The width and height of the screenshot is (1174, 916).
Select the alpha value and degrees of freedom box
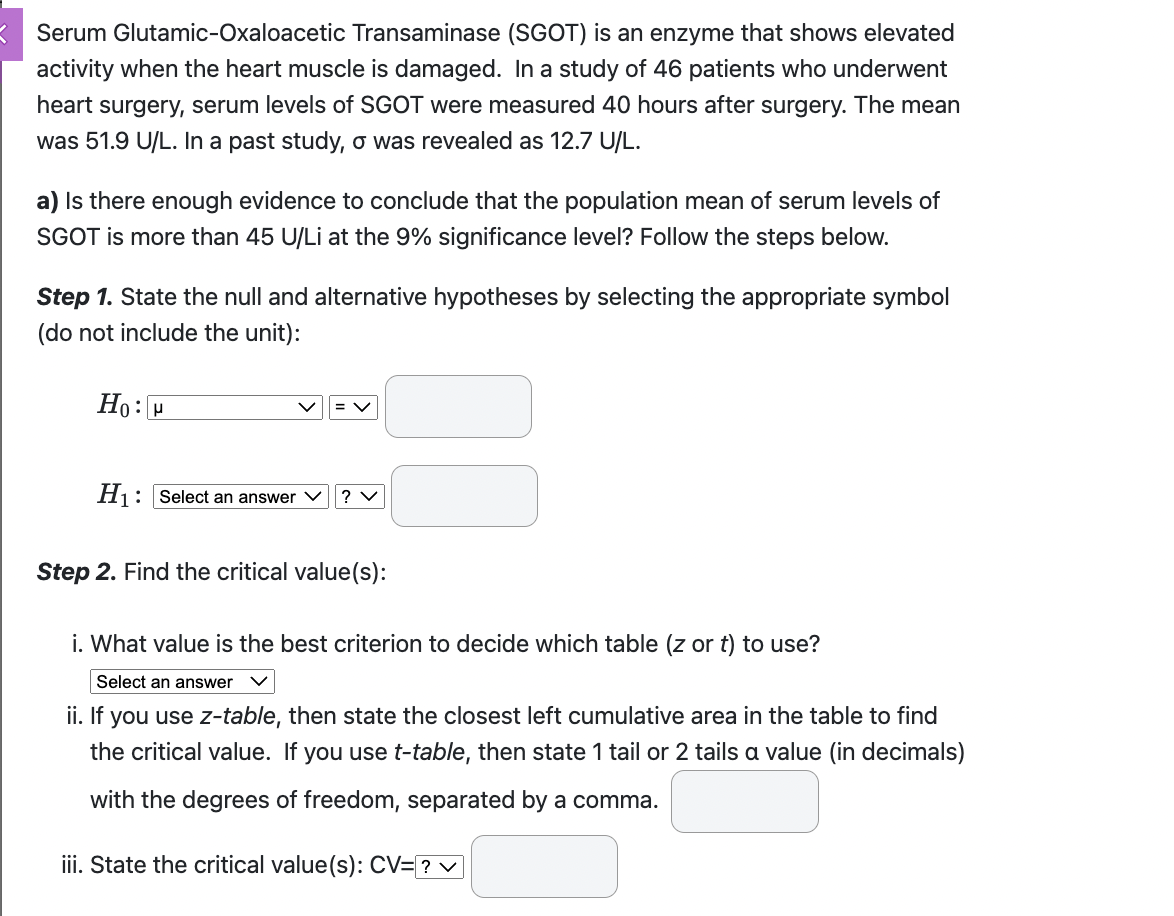[744, 801]
